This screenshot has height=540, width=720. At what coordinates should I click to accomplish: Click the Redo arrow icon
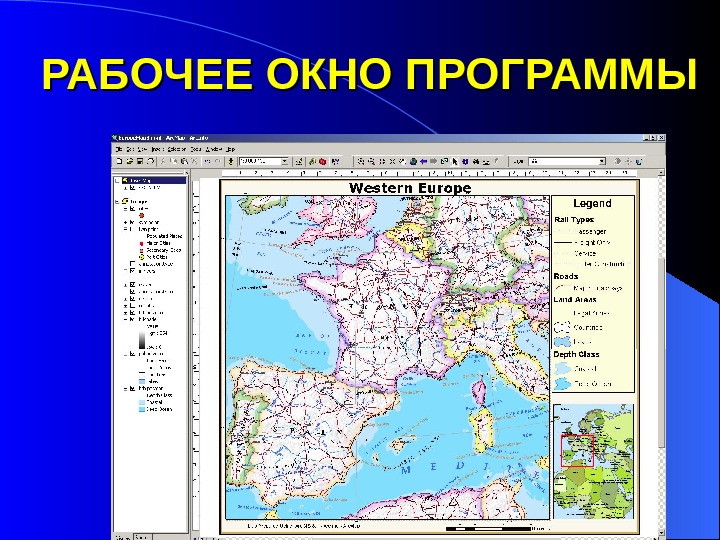click(x=218, y=161)
